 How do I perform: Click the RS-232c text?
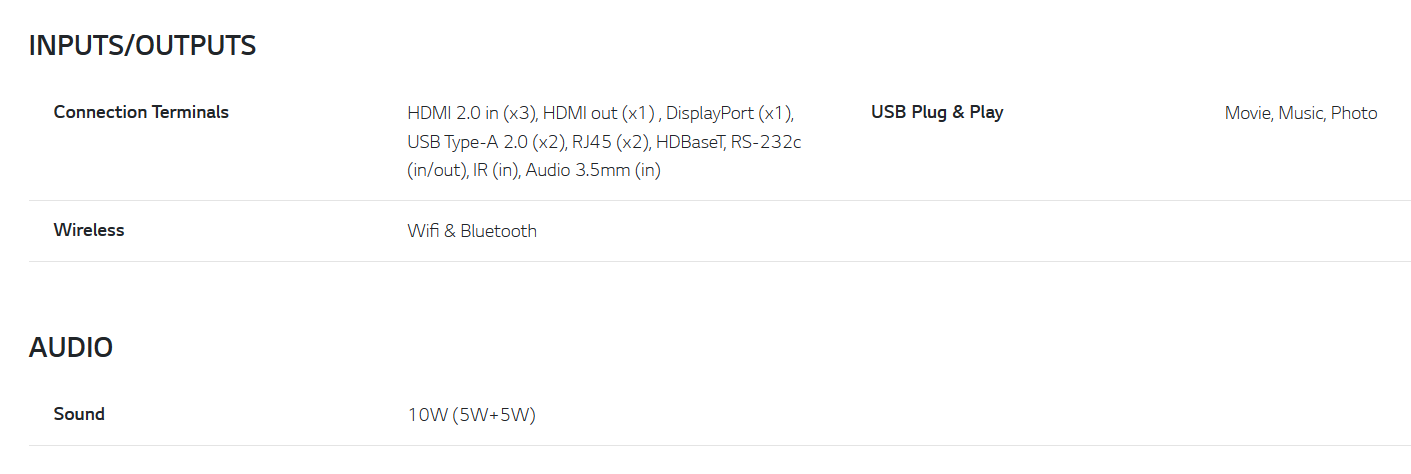[x=766, y=142]
